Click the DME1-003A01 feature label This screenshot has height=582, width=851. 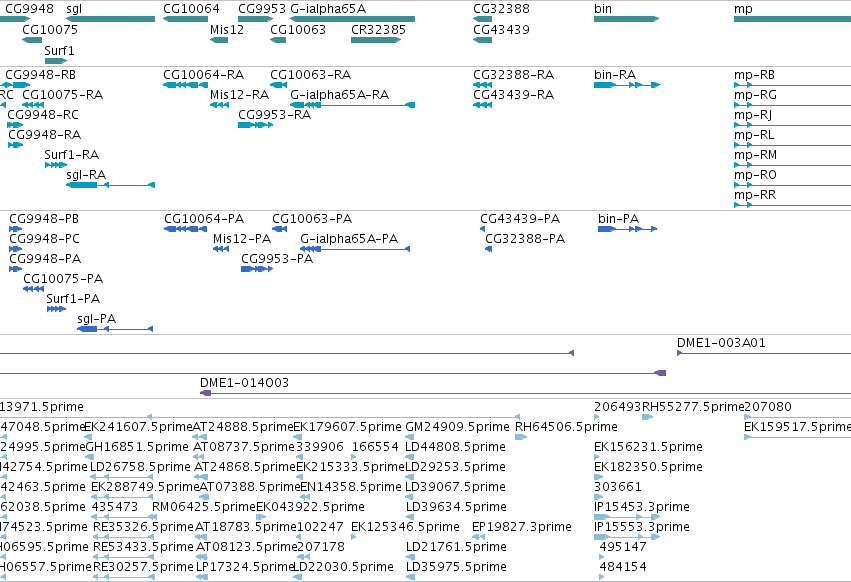coord(721,343)
